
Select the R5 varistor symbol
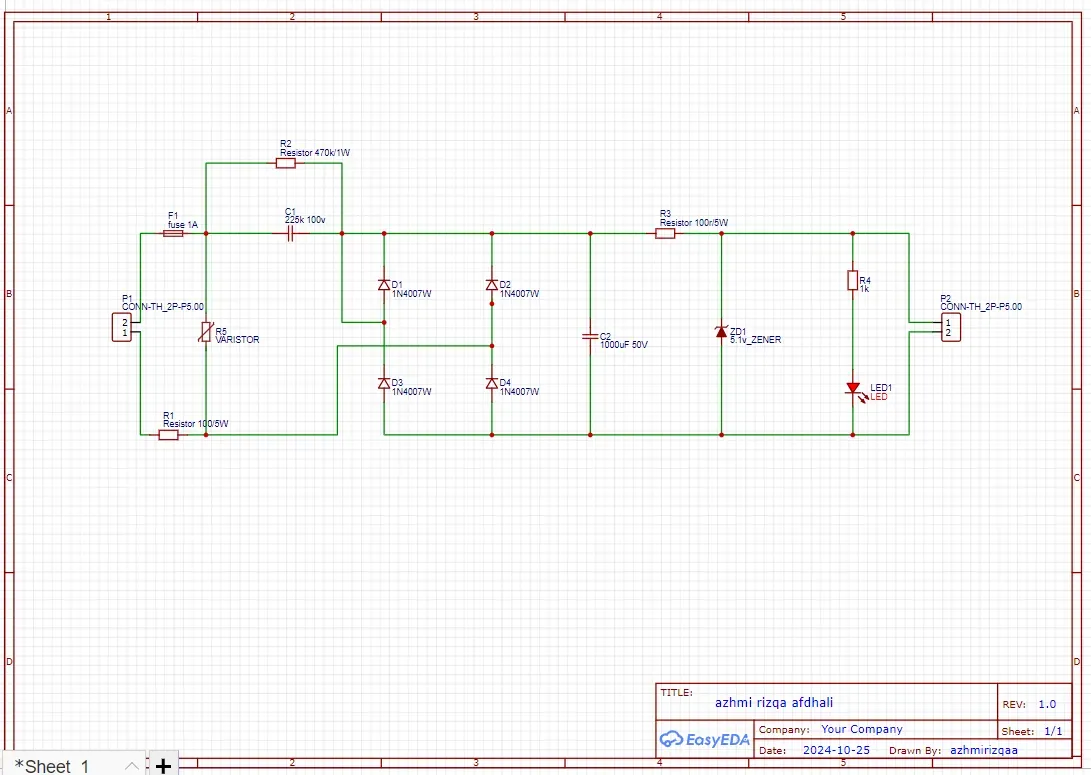tap(205, 332)
